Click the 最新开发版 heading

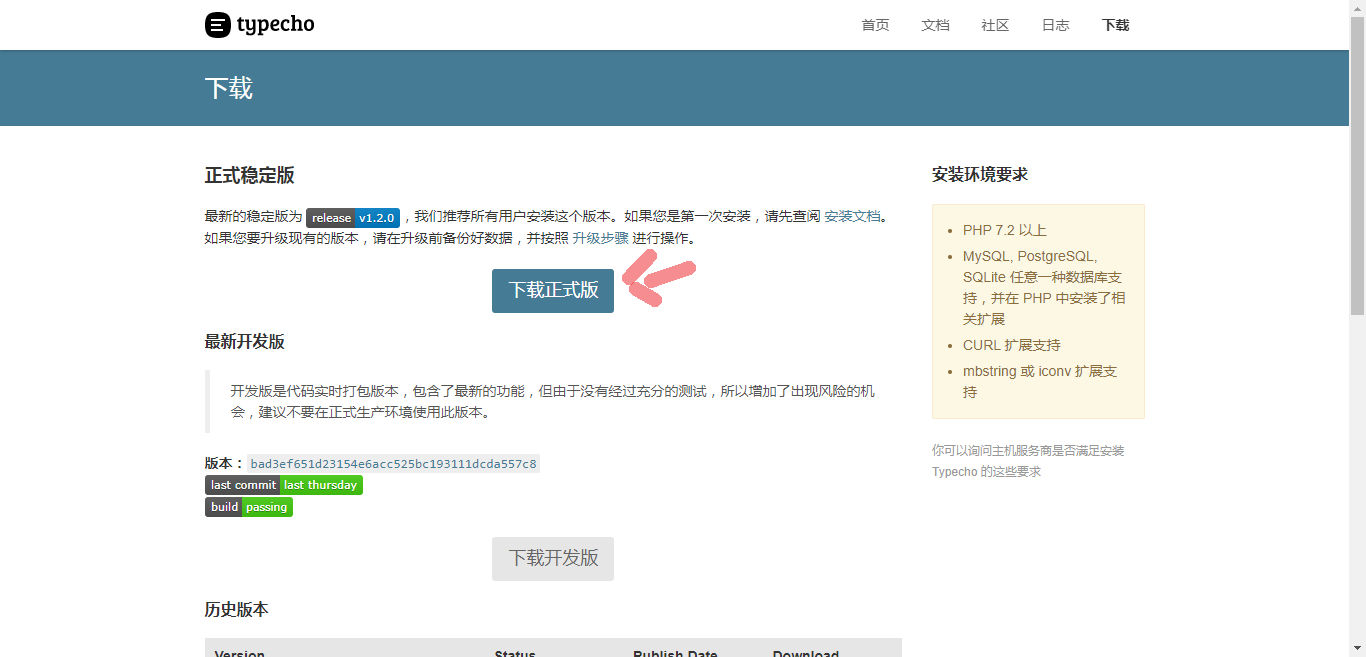tap(245, 342)
